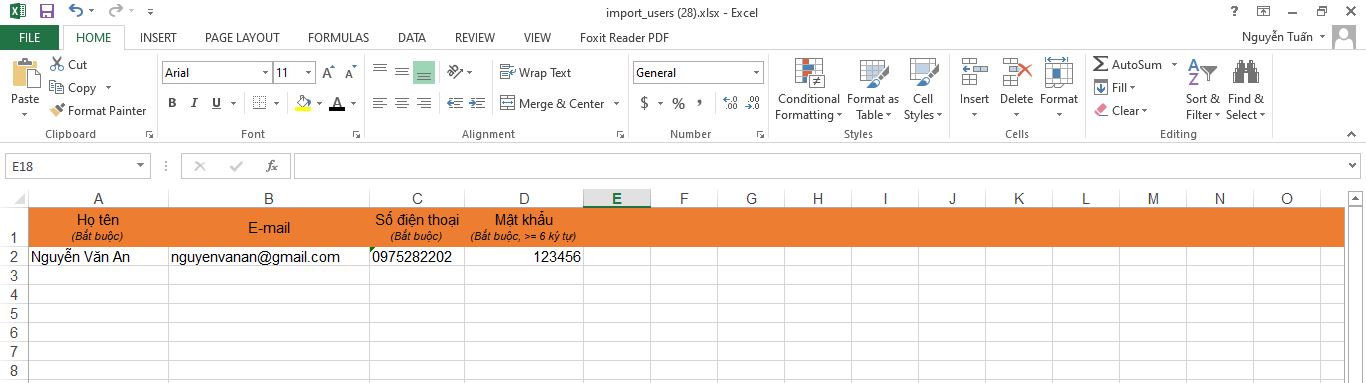Switch to the FORMULAS ribbon tab
Image resolution: width=1366 pixels, height=383 pixels.
point(338,38)
